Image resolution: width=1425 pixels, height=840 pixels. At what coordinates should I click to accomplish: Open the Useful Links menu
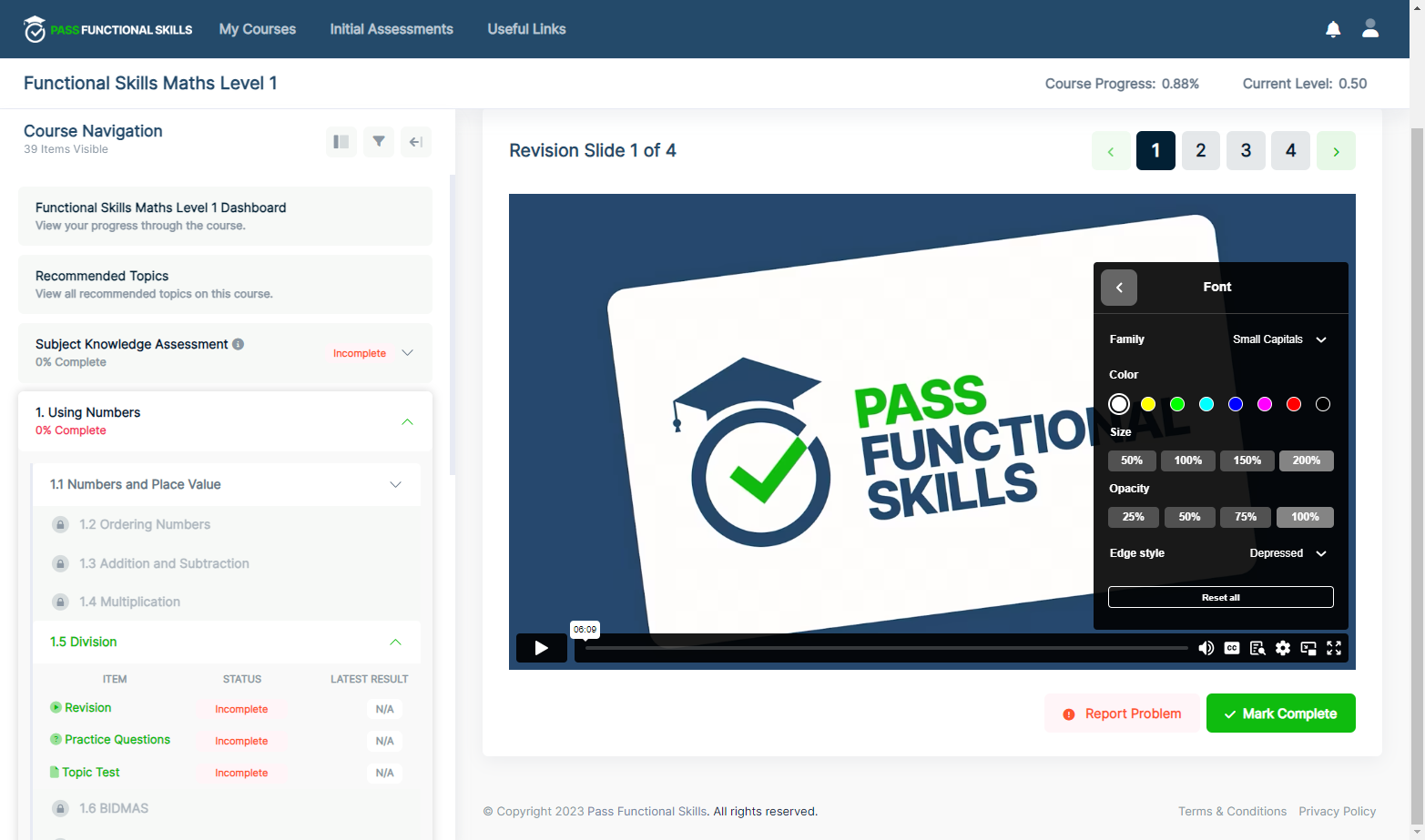(x=526, y=29)
